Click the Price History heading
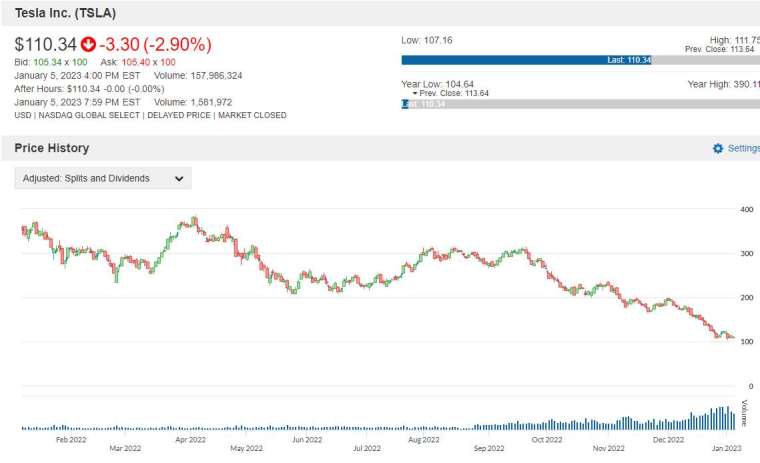The image size is (760, 463). tap(52, 148)
